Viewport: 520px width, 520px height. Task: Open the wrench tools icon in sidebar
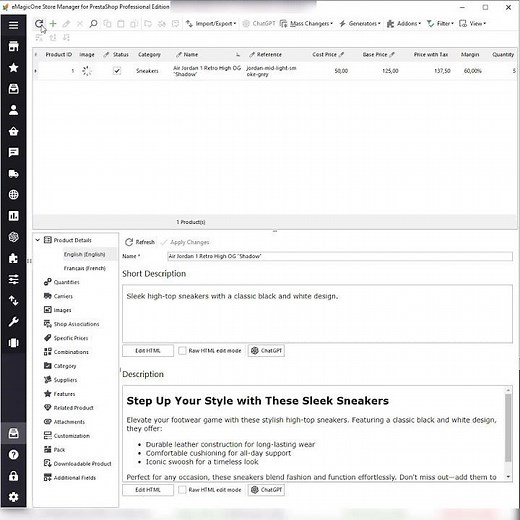pyautogui.click(x=13, y=322)
